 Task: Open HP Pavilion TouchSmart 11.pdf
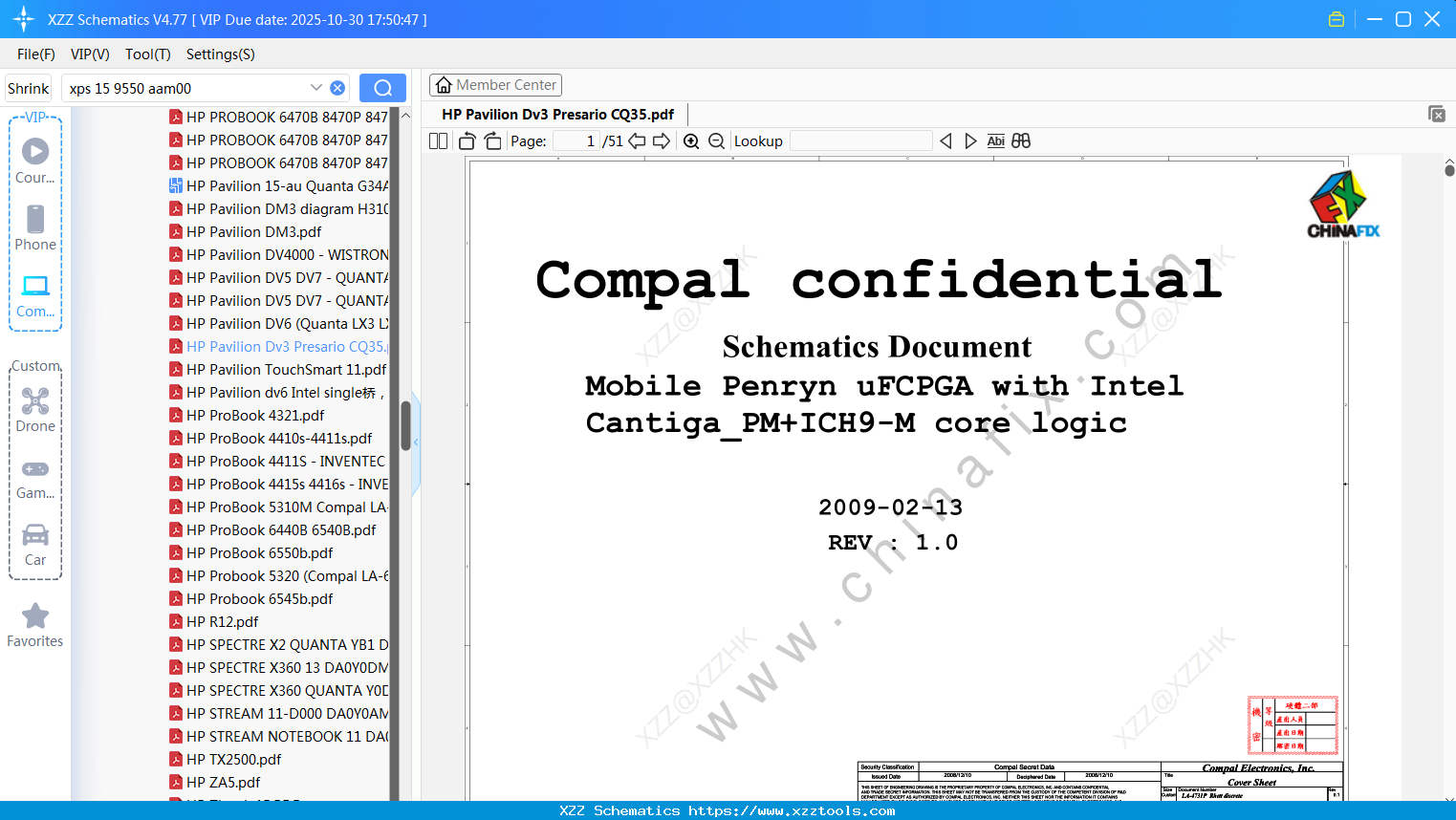(278, 370)
